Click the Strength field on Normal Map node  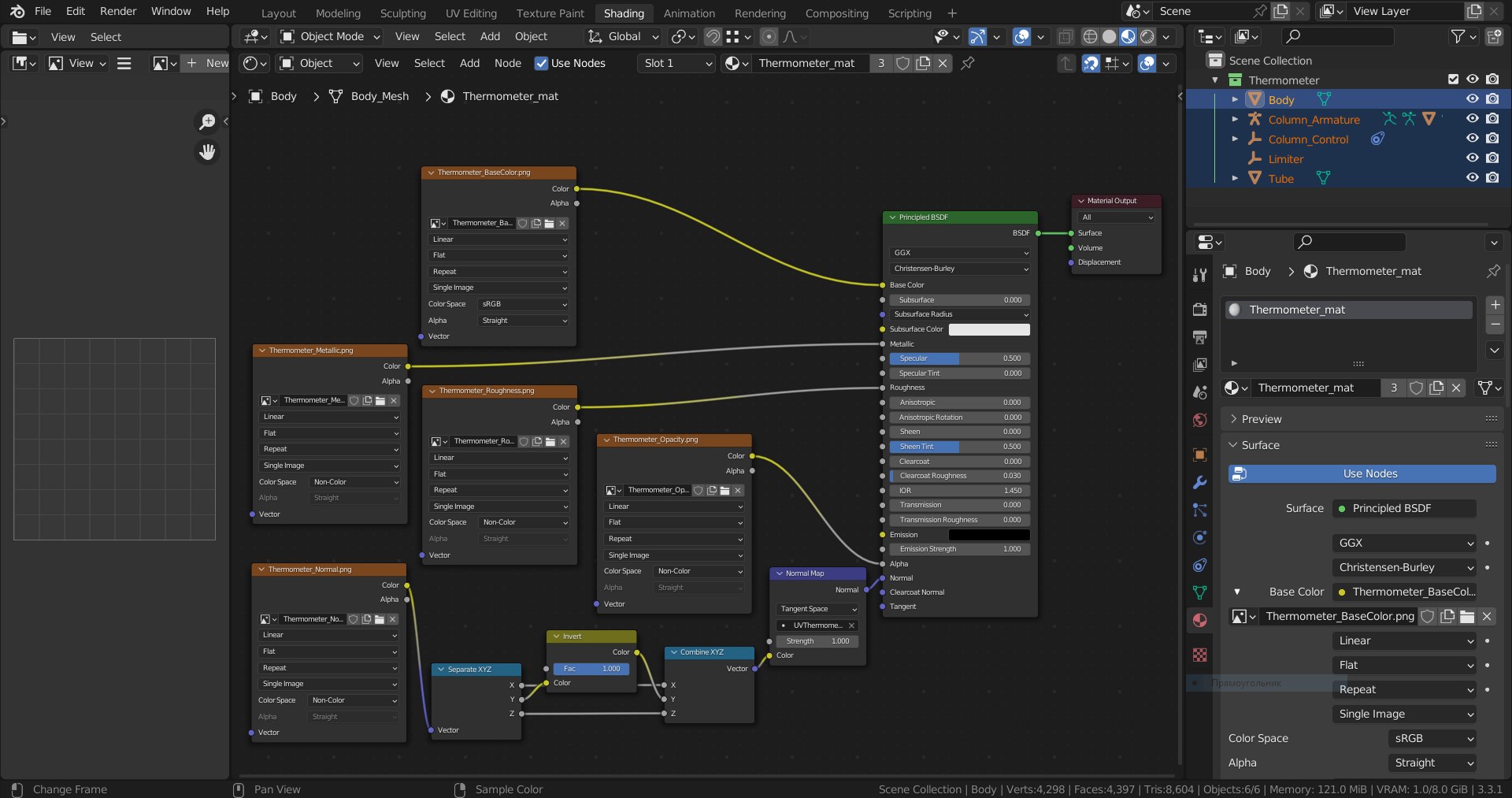(x=817, y=641)
